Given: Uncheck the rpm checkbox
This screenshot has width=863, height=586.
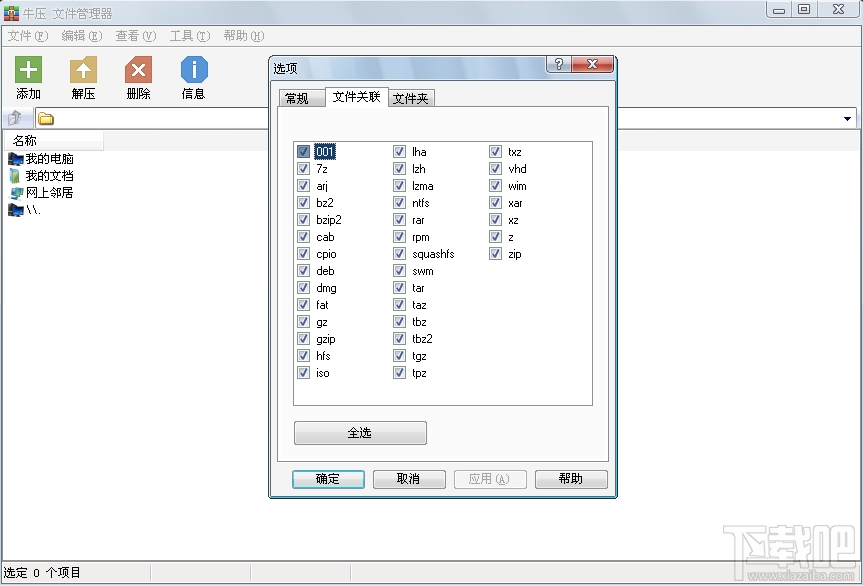Looking at the screenshot, I should tap(400, 237).
